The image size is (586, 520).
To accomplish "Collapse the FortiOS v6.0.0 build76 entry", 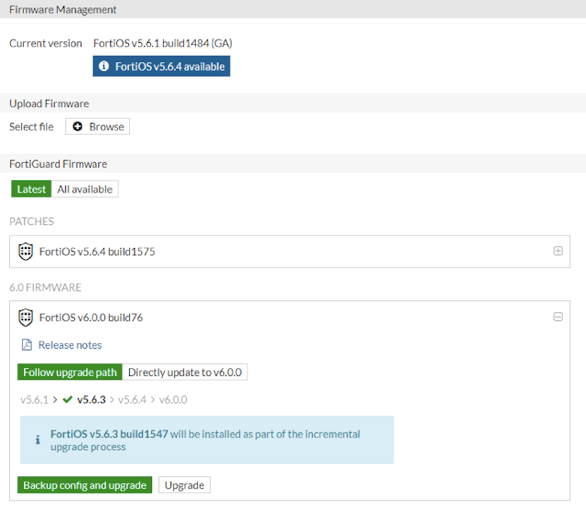I will tap(558, 317).
